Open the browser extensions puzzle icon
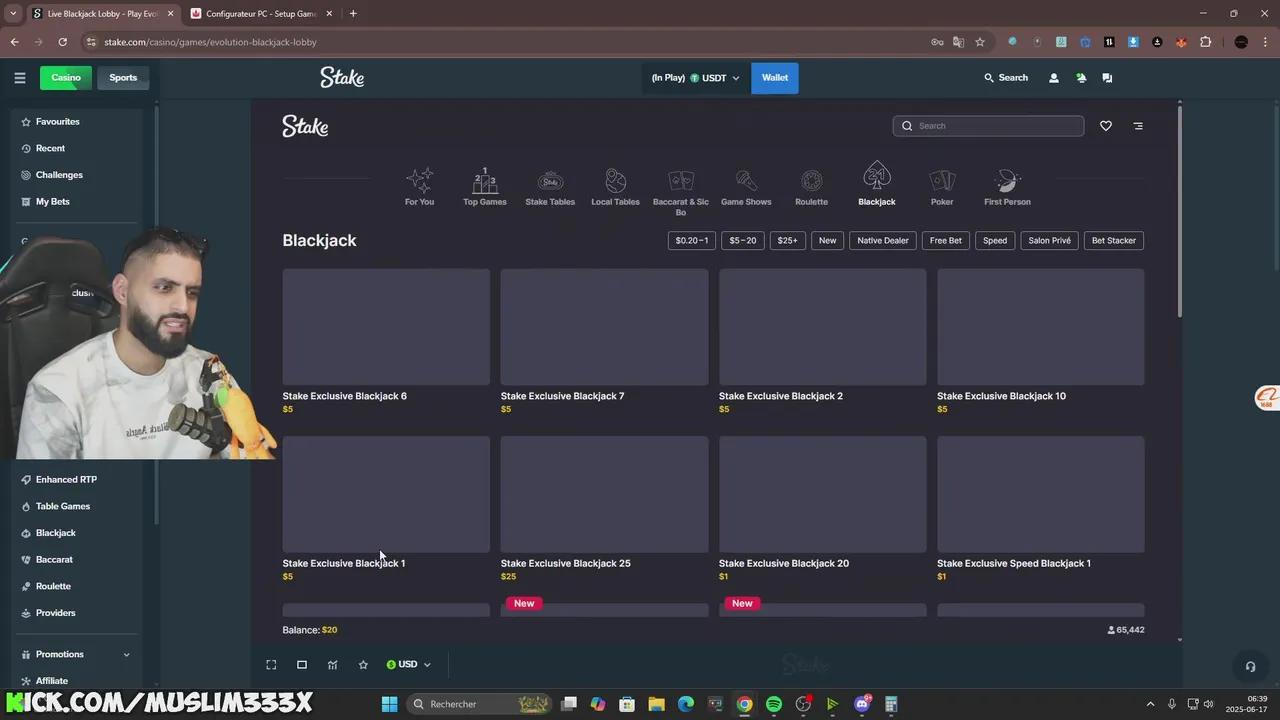 pos(1205,42)
